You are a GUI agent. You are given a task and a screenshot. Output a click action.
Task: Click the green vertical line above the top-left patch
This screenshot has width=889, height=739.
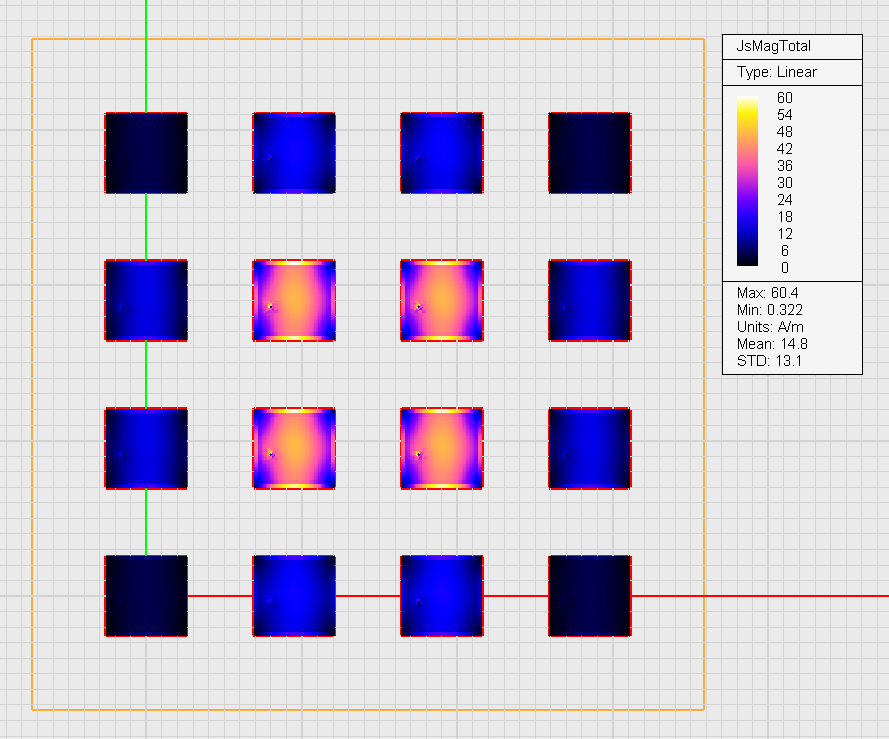point(146,60)
